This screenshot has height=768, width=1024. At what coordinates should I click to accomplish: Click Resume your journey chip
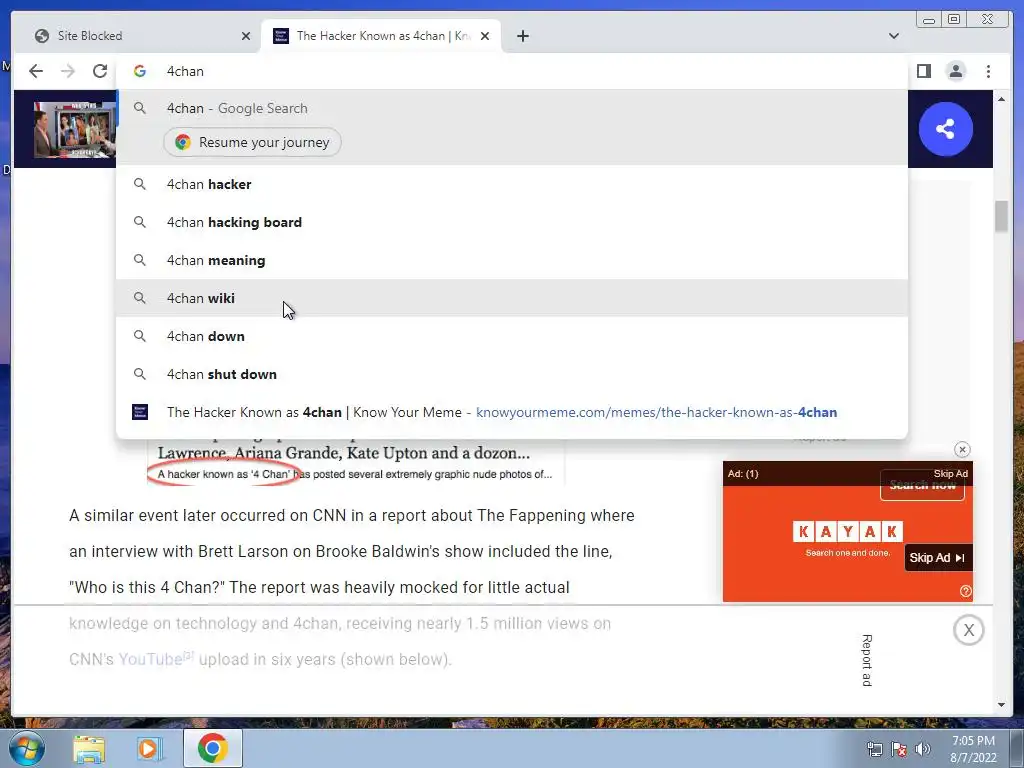click(252, 142)
